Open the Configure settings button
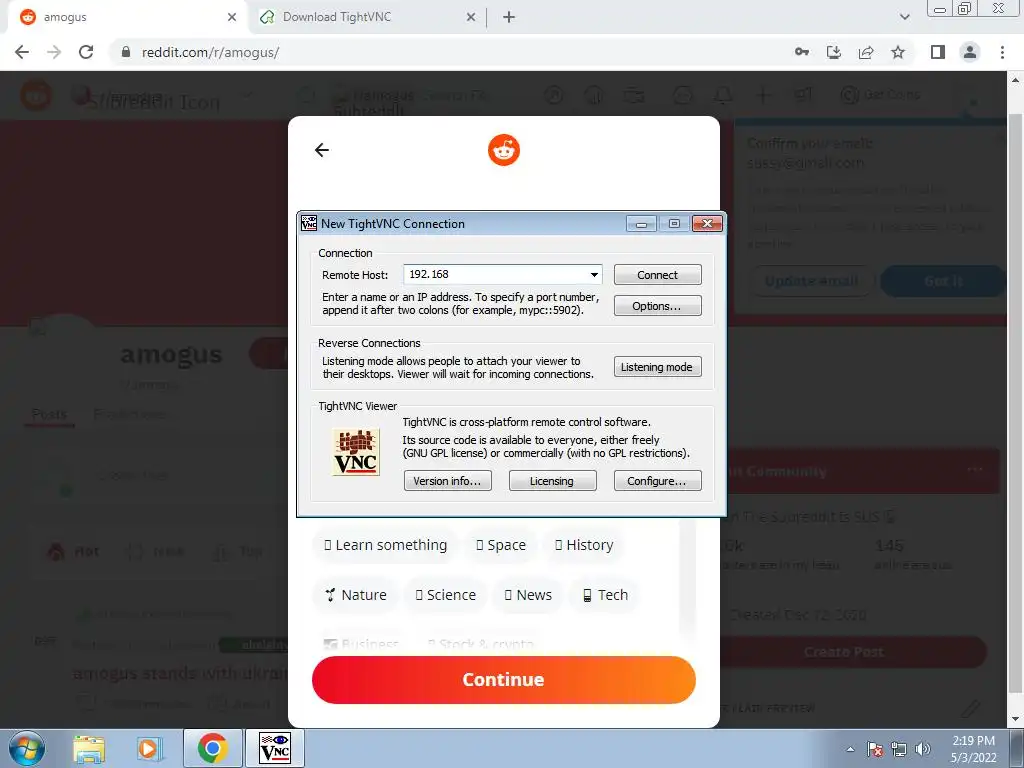 (658, 481)
